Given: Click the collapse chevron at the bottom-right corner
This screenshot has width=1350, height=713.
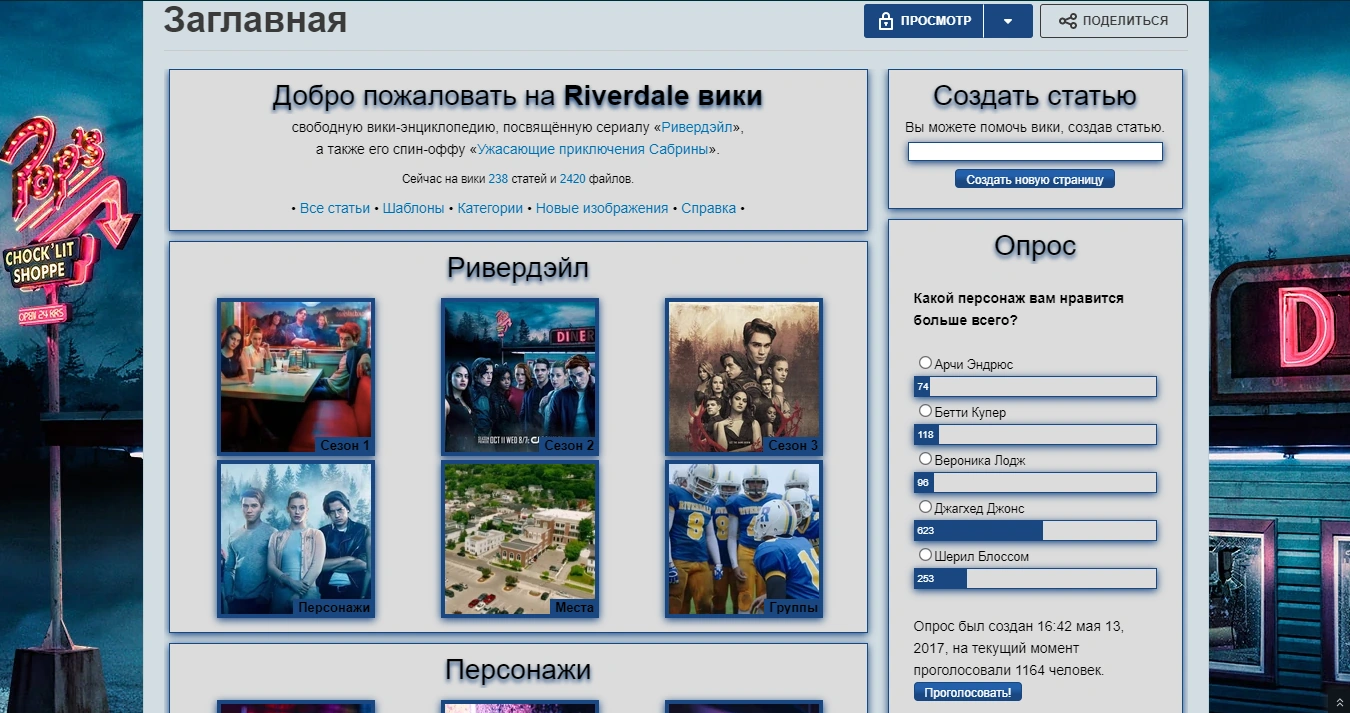Looking at the screenshot, I should (x=1339, y=701).
